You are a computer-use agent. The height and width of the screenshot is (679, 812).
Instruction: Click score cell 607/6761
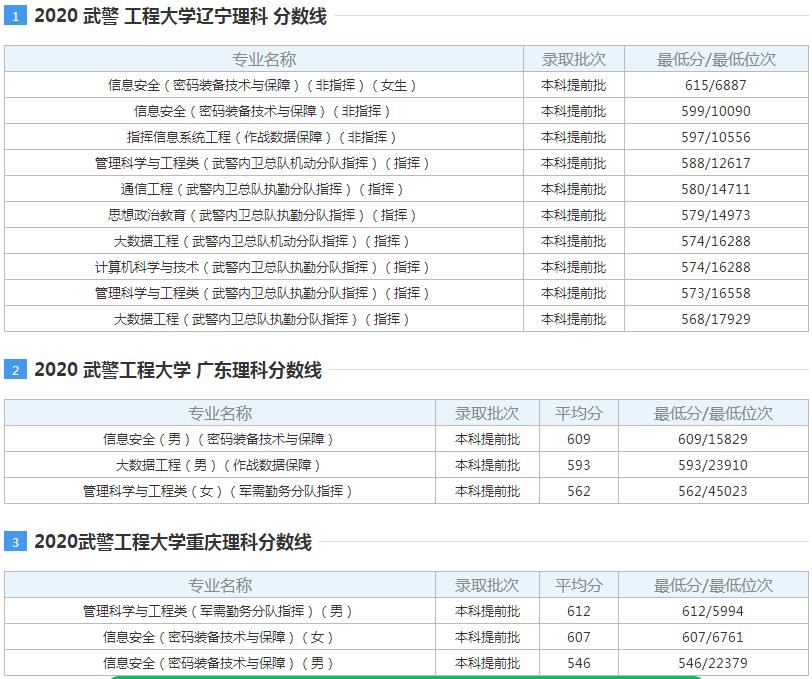713,637
